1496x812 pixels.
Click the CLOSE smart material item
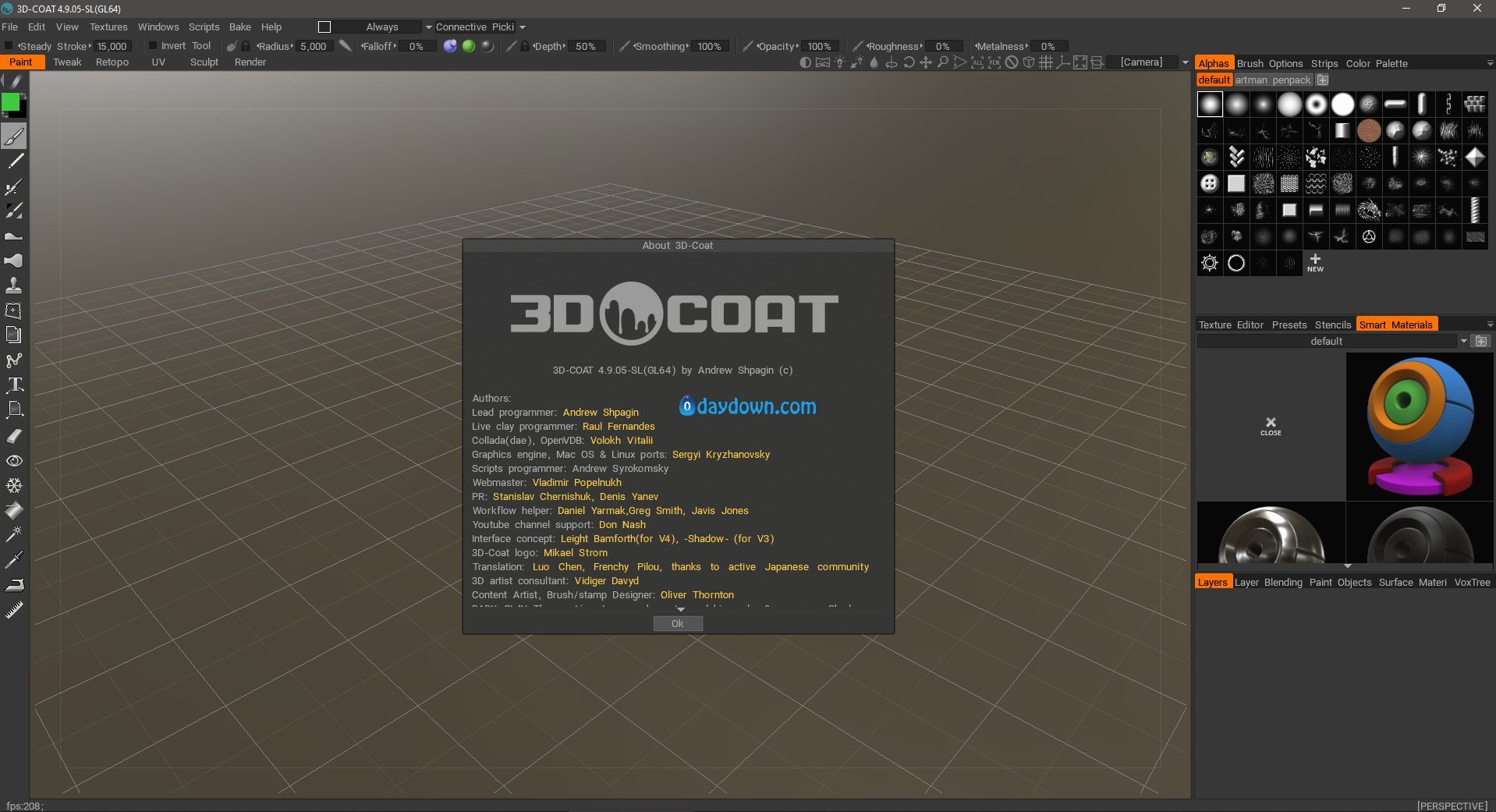tap(1271, 426)
